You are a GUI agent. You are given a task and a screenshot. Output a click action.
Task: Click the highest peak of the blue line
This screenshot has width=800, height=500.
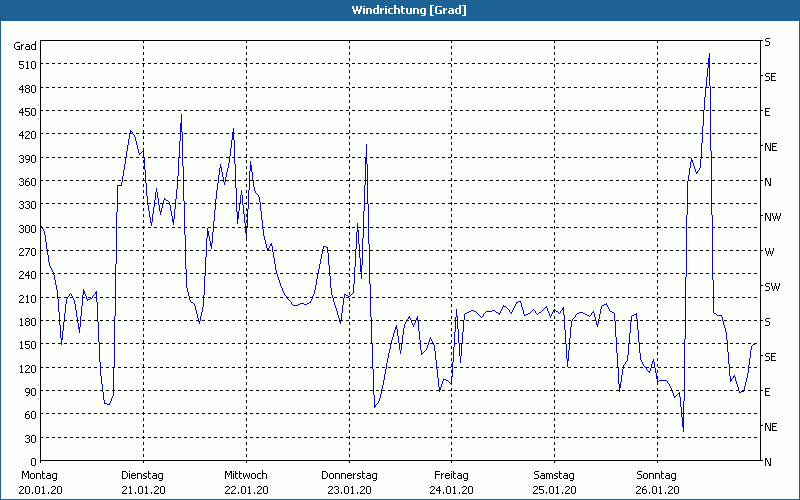pos(709,54)
